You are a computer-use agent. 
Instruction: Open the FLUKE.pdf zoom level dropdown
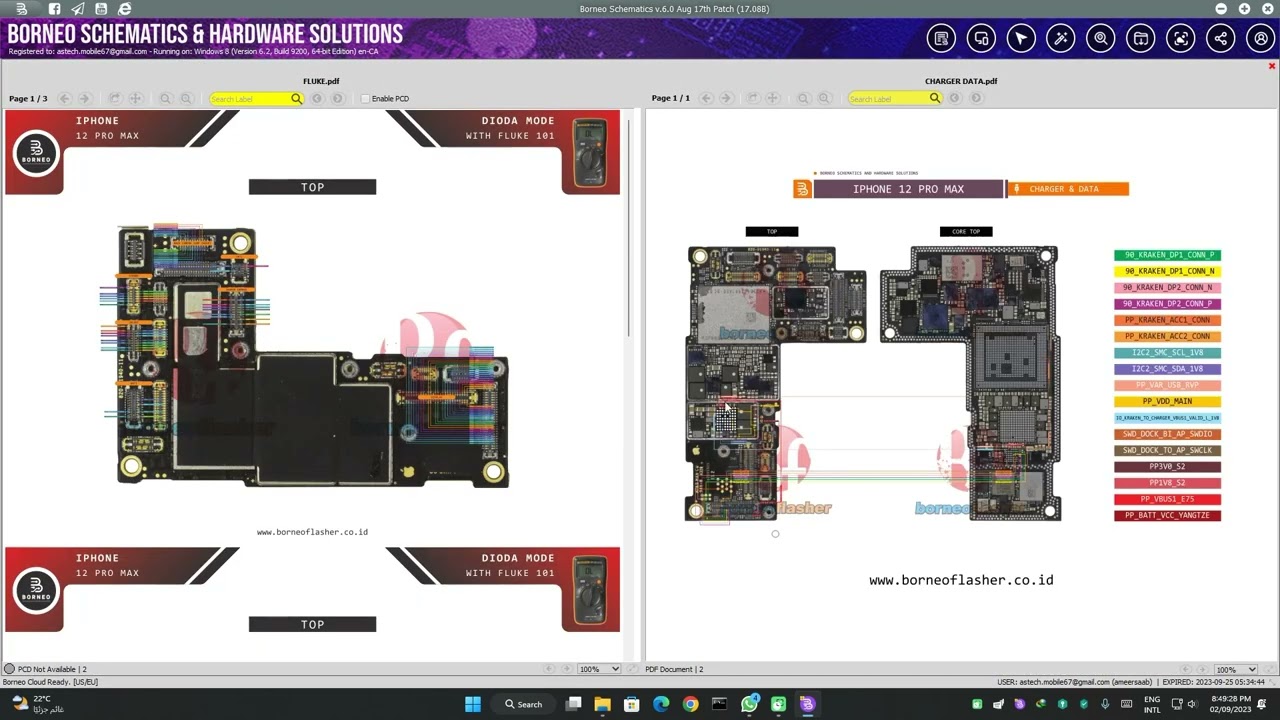599,669
